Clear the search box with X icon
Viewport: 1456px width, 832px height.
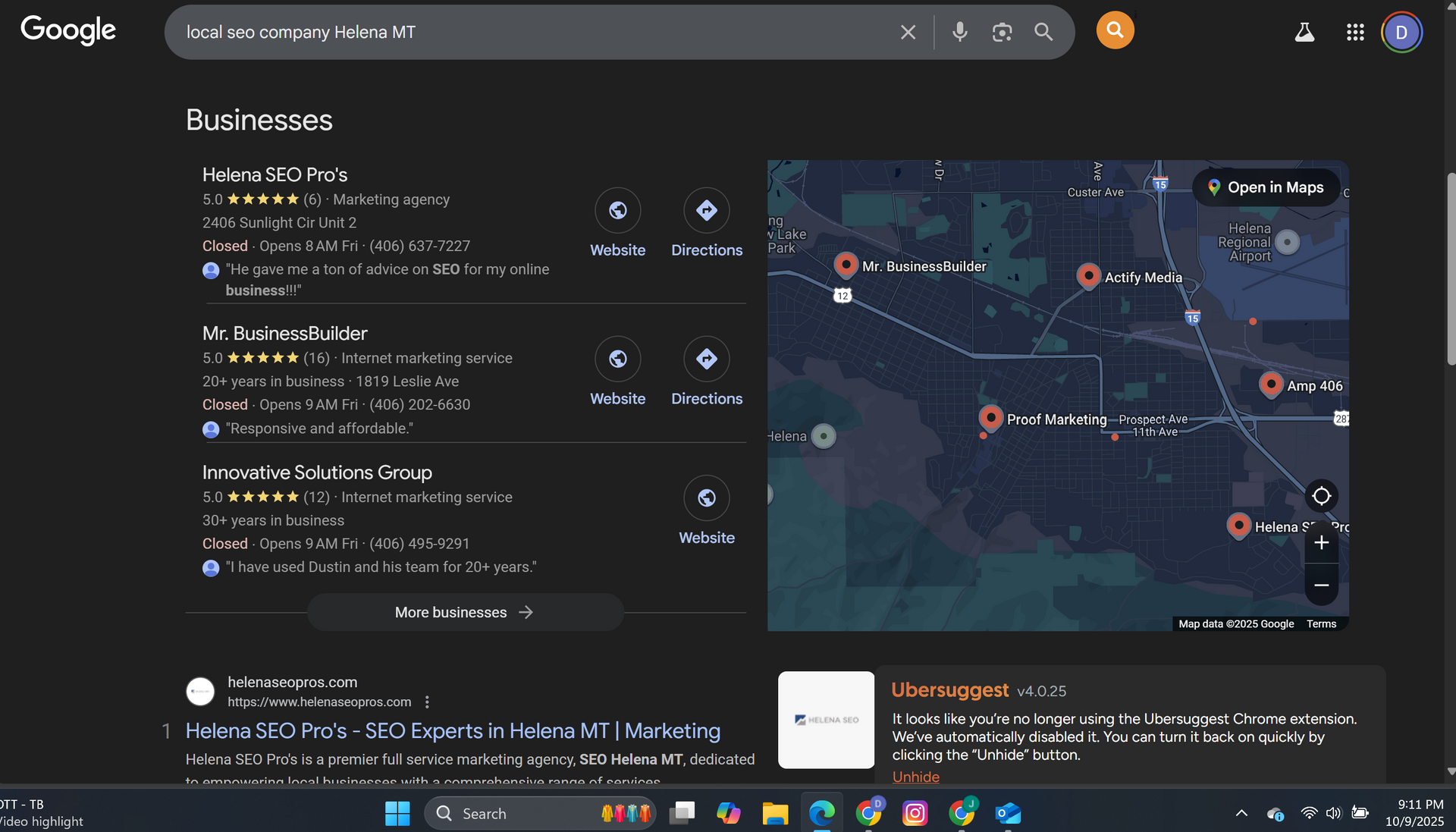908,32
